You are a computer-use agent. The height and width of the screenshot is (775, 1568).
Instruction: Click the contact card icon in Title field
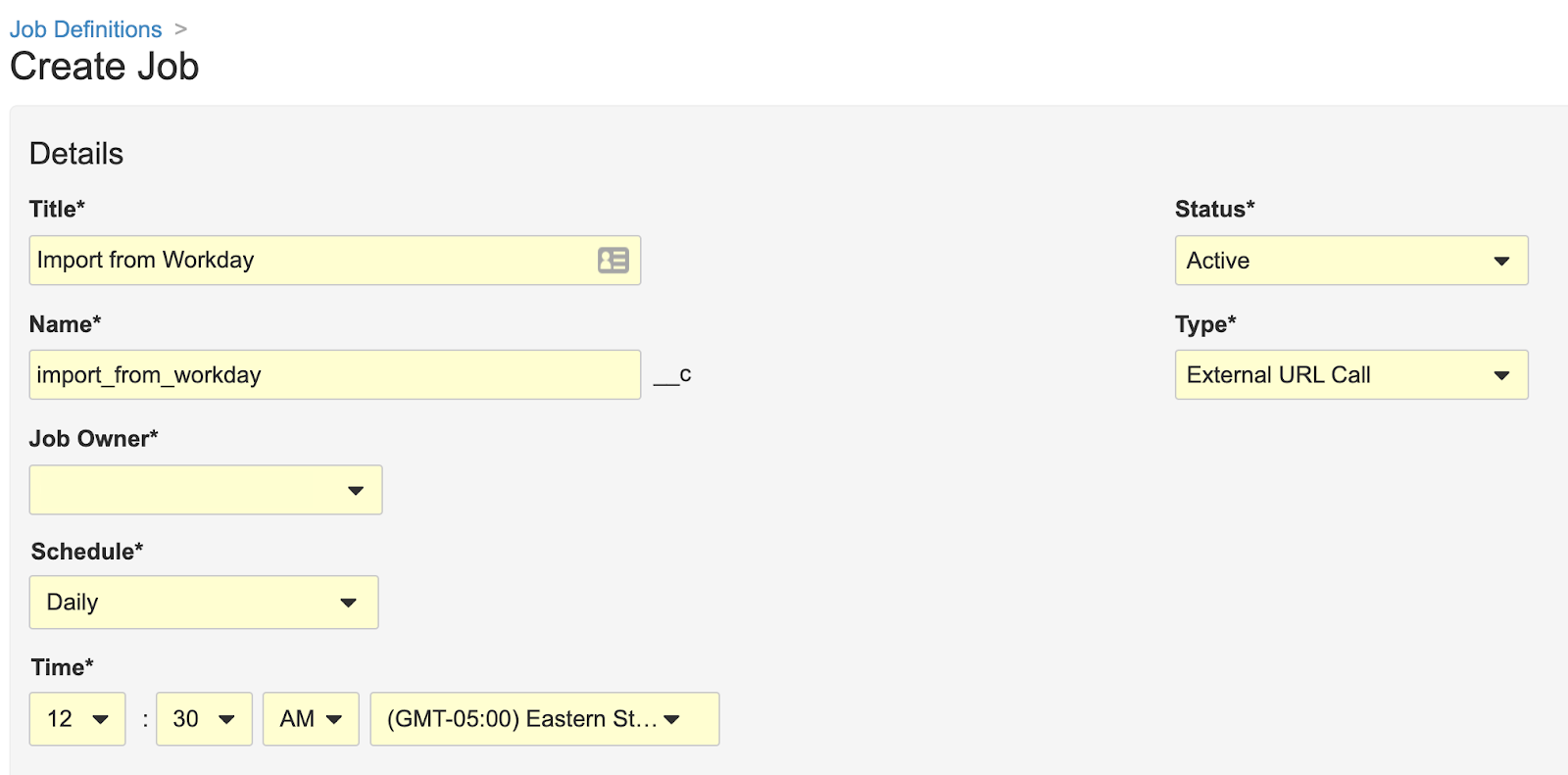click(x=613, y=261)
